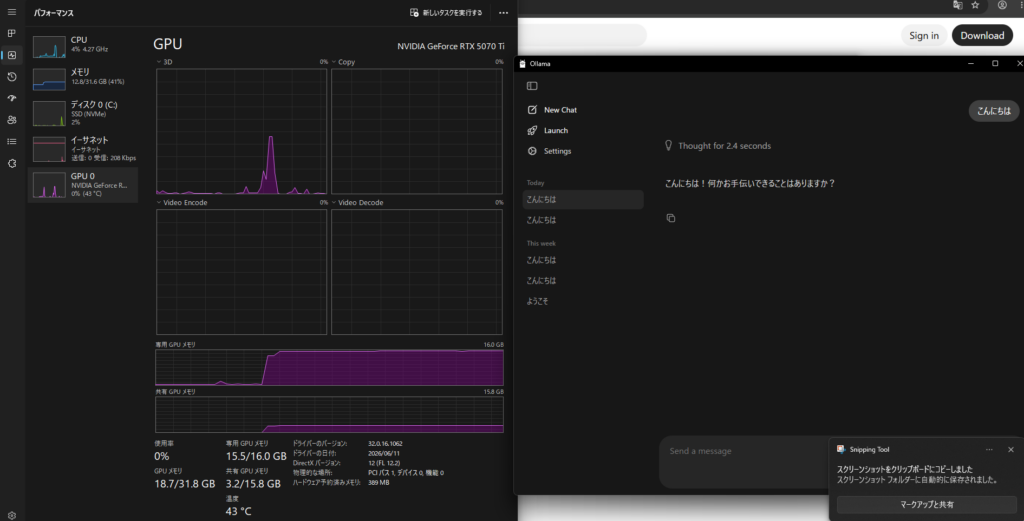Open App history page in Task Manager
The width and height of the screenshot is (1024, 521).
(11, 76)
